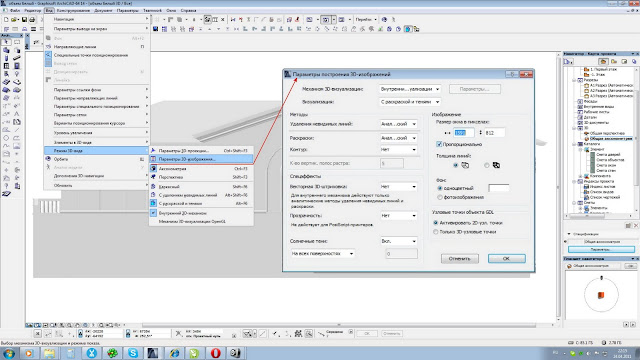Select Только 3D узловые точки radio
Viewport: 640px width, 360px height.
[436, 232]
